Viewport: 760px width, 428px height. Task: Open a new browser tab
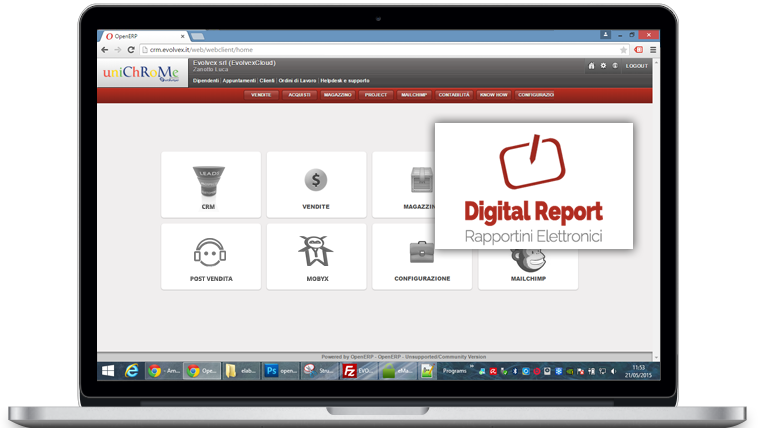(x=197, y=36)
